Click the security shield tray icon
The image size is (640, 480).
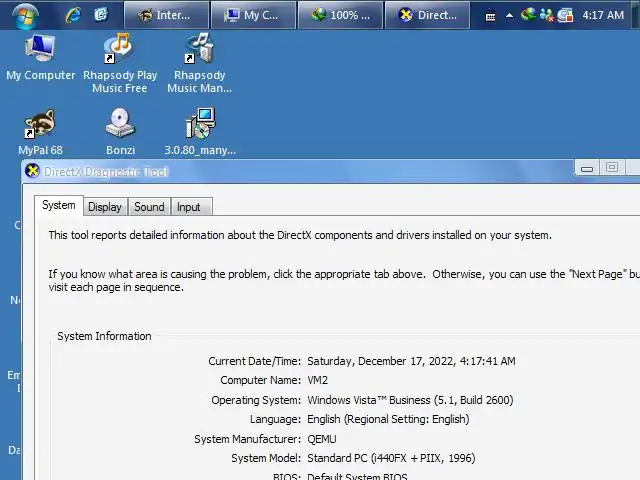coord(565,15)
